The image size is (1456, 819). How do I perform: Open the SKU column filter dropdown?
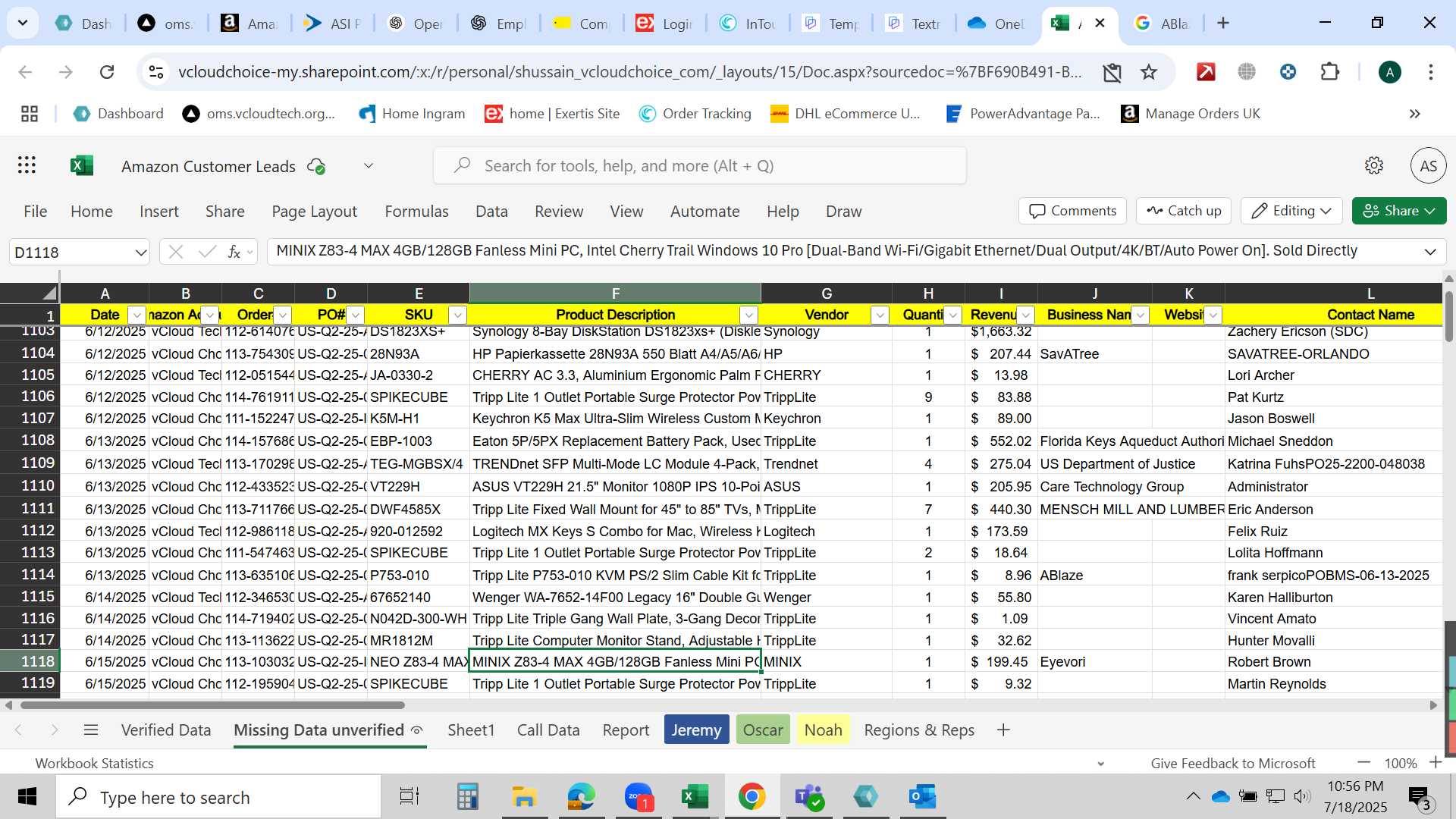pos(458,315)
